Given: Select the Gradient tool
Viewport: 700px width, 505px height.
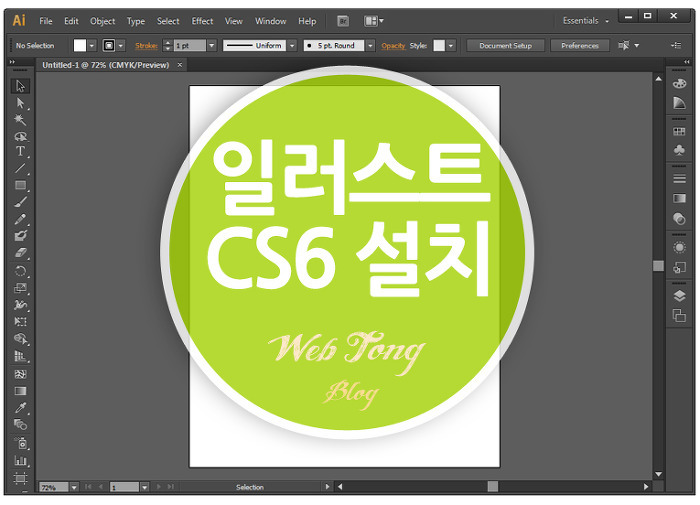Looking at the screenshot, I should pyautogui.click(x=20, y=391).
